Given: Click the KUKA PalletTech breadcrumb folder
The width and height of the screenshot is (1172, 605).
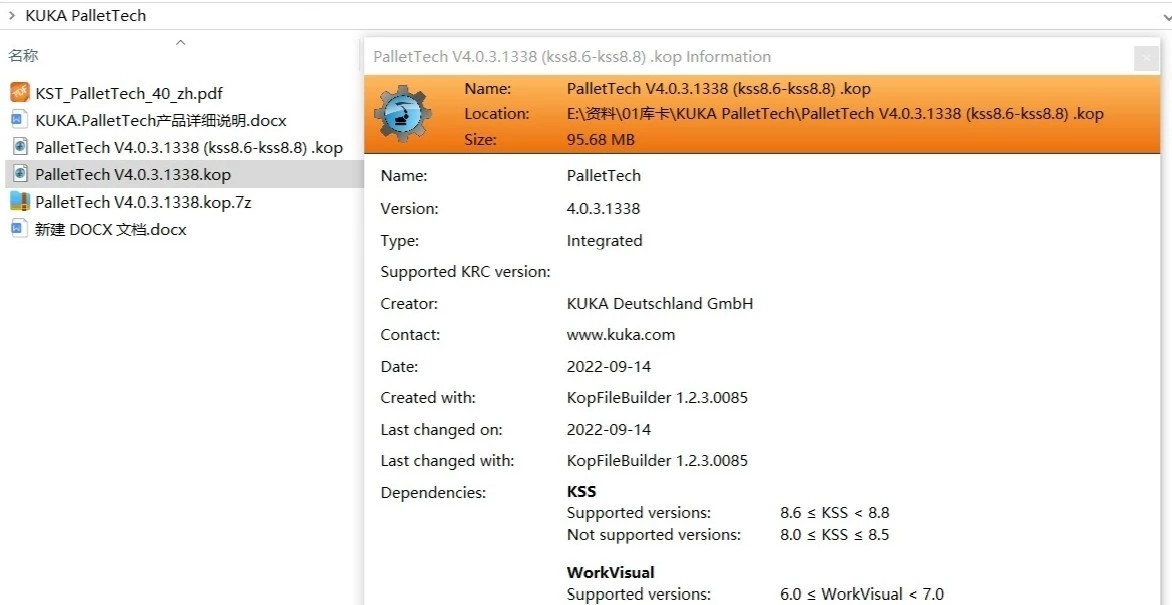Looking at the screenshot, I should [86, 15].
